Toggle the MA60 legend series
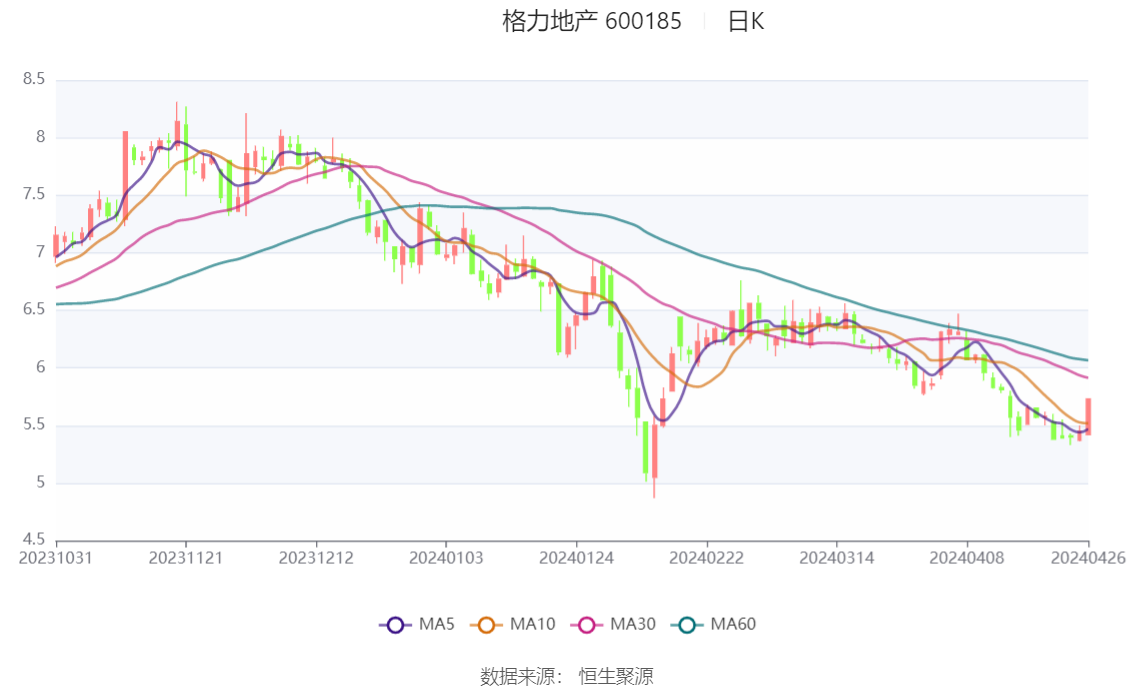Viewport: 1134px width, 689px height. tap(713, 625)
